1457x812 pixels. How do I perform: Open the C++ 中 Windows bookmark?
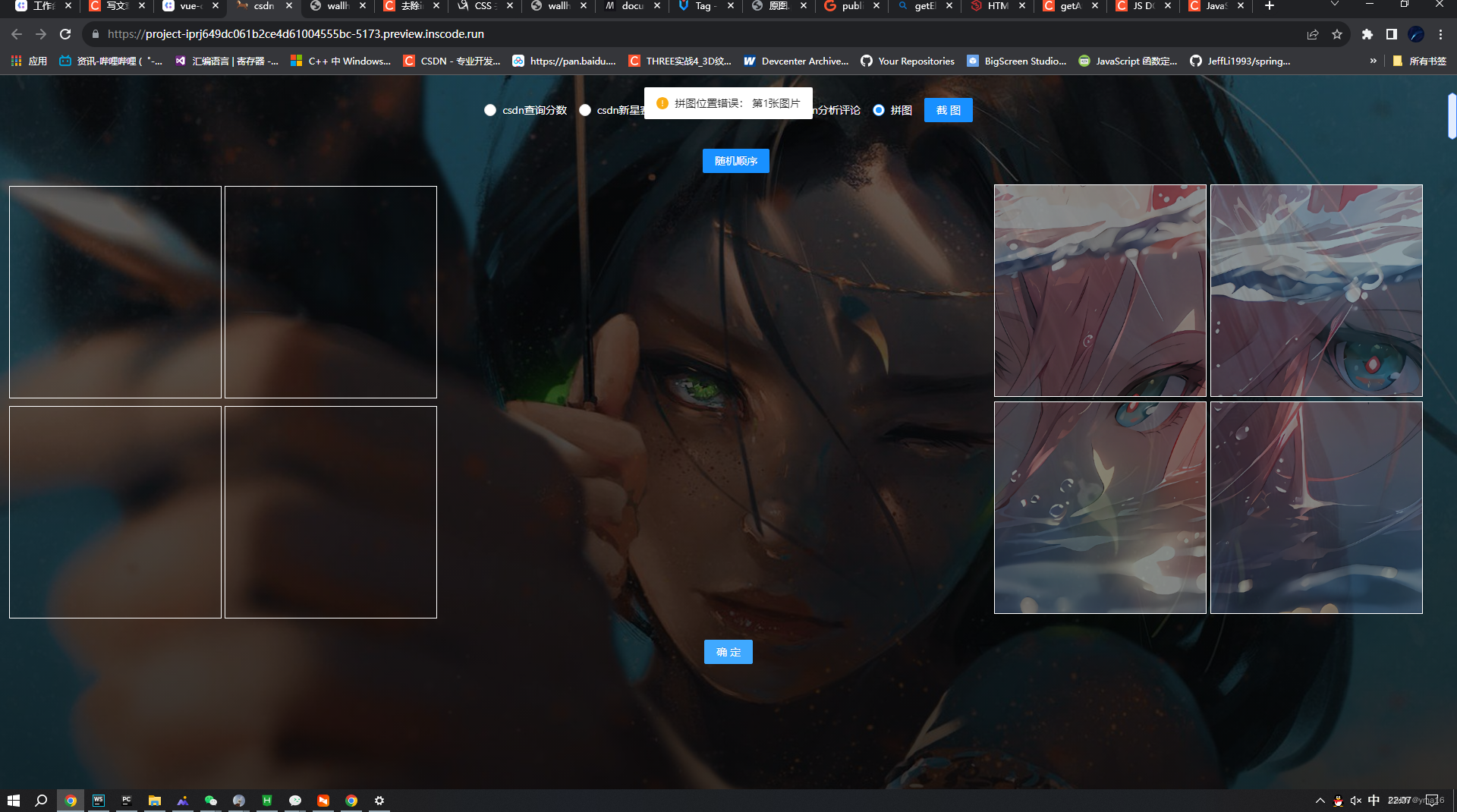click(341, 61)
